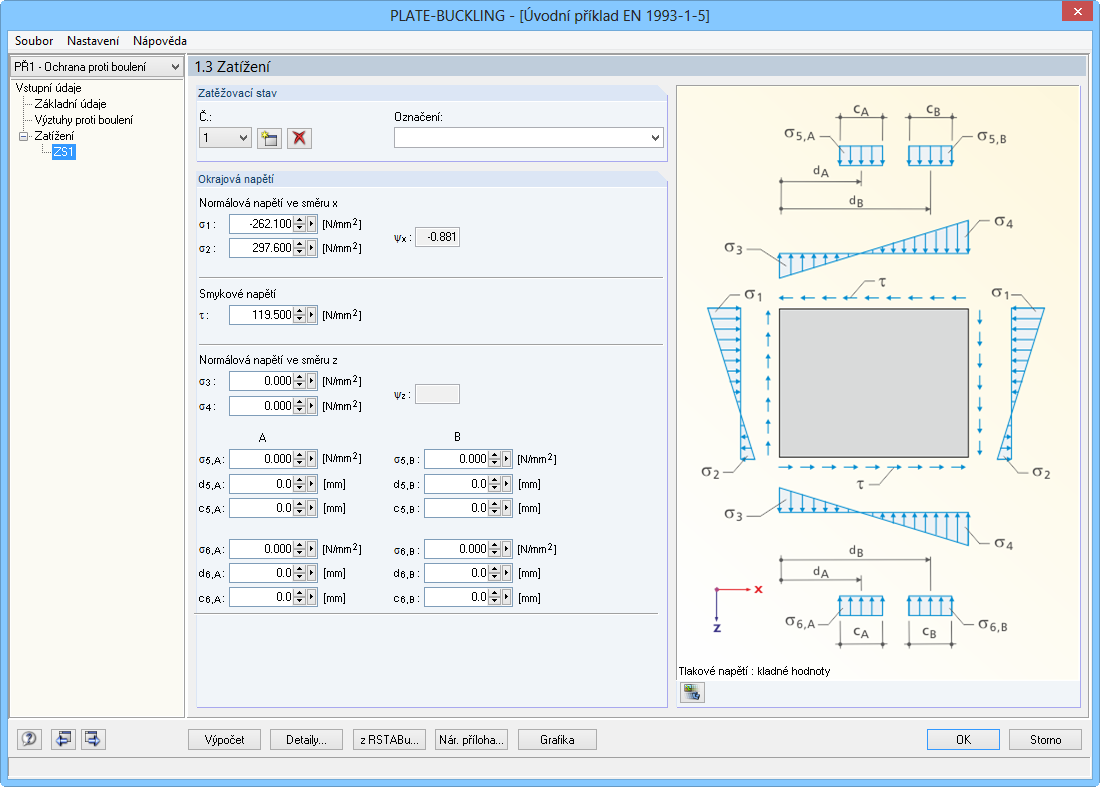1100x787 pixels.
Task: Click the σ3 input field
Action: [262, 381]
